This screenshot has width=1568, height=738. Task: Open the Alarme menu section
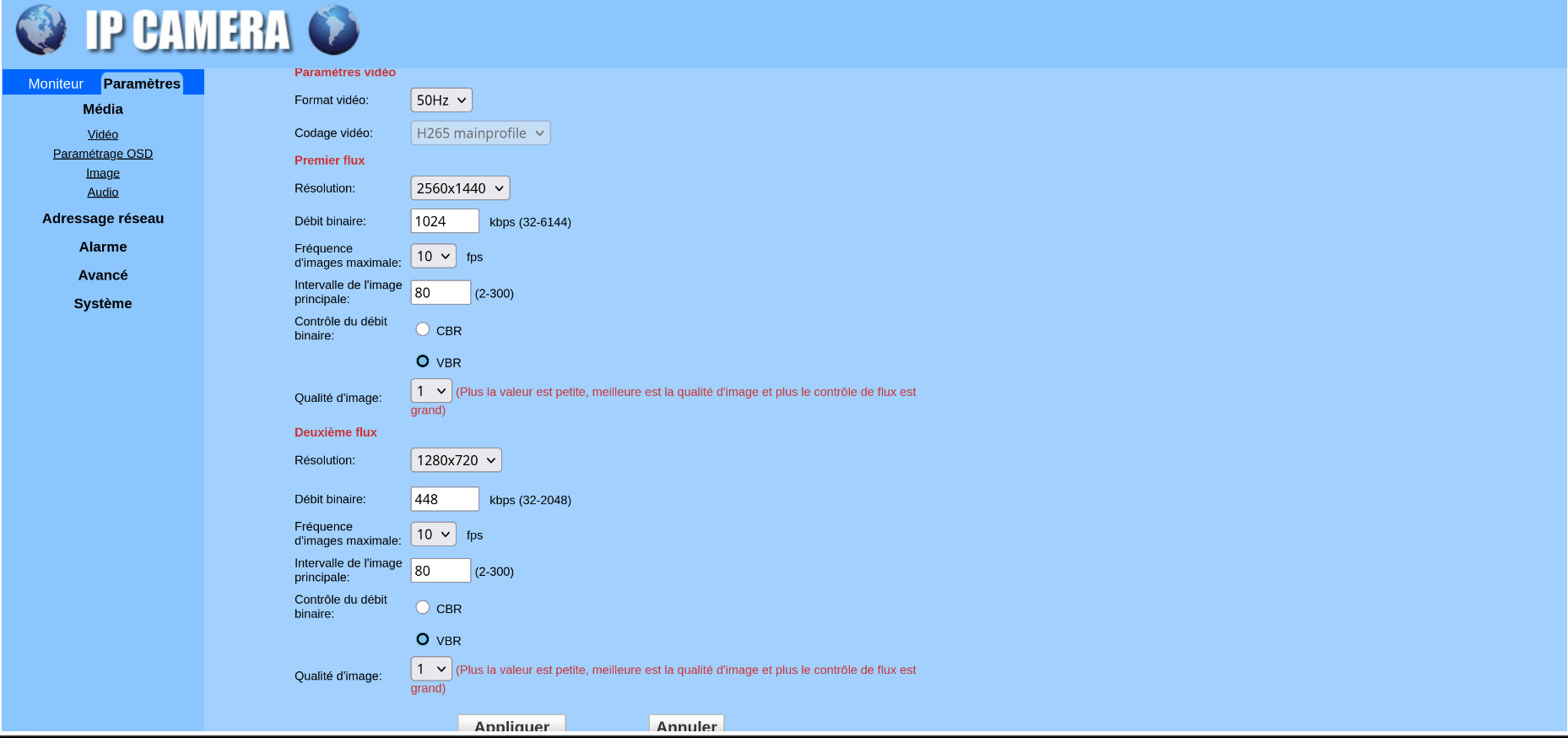(103, 247)
